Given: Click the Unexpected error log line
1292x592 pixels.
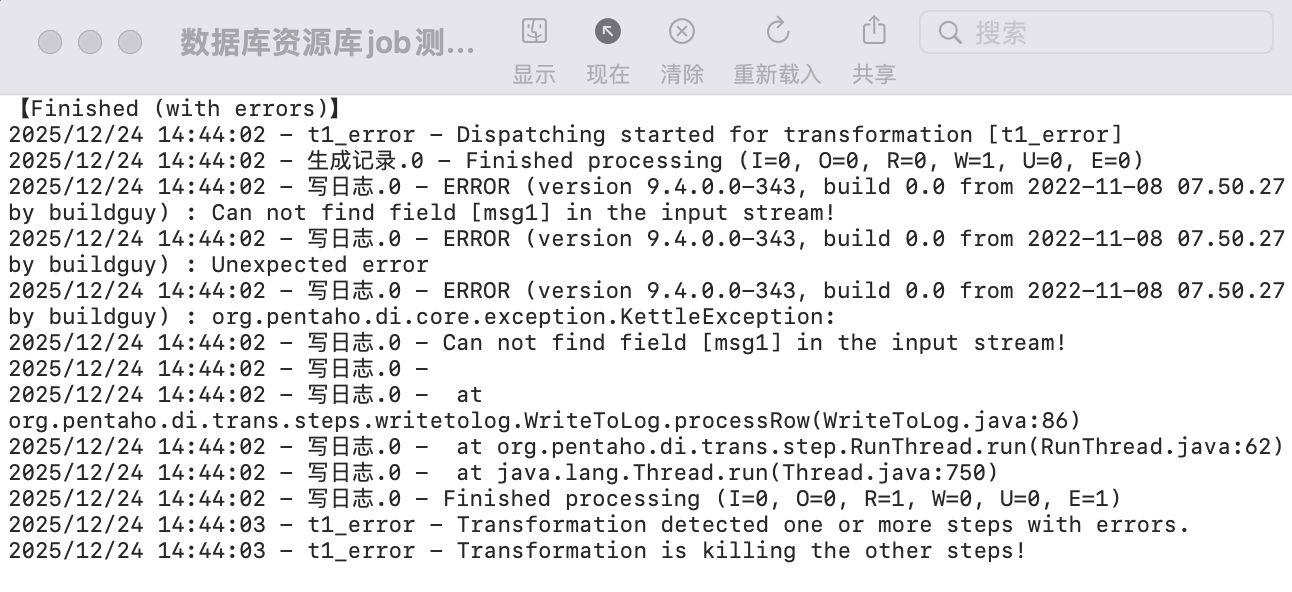Looking at the screenshot, I should (x=219, y=264).
